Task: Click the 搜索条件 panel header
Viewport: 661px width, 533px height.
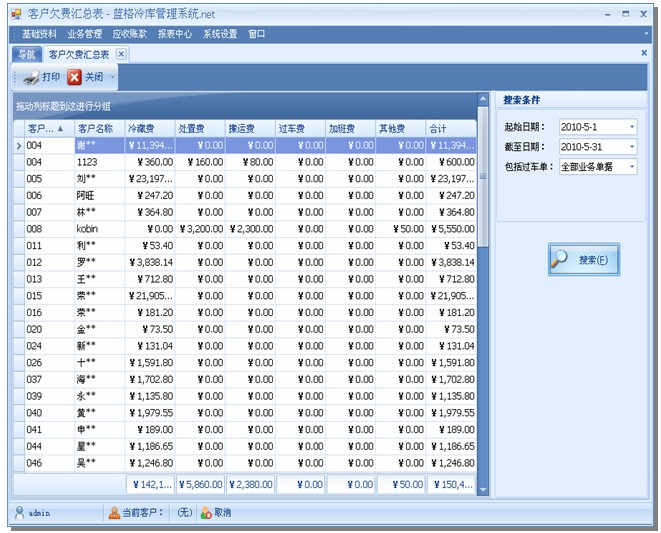Action: point(571,100)
